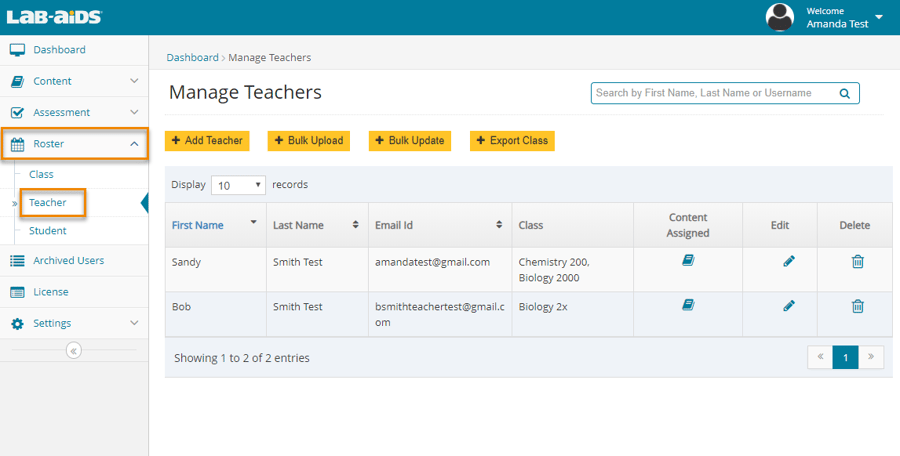Open the Welcome Amanda Test user dropdown
Viewport: 900px width, 456px height.
point(878,17)
